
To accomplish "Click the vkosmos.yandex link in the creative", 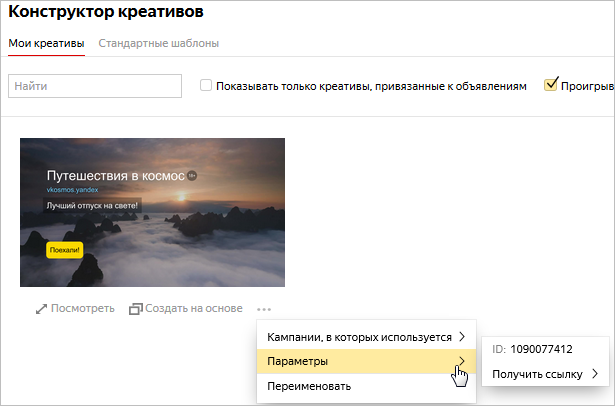I will click(x=73, y=190).
